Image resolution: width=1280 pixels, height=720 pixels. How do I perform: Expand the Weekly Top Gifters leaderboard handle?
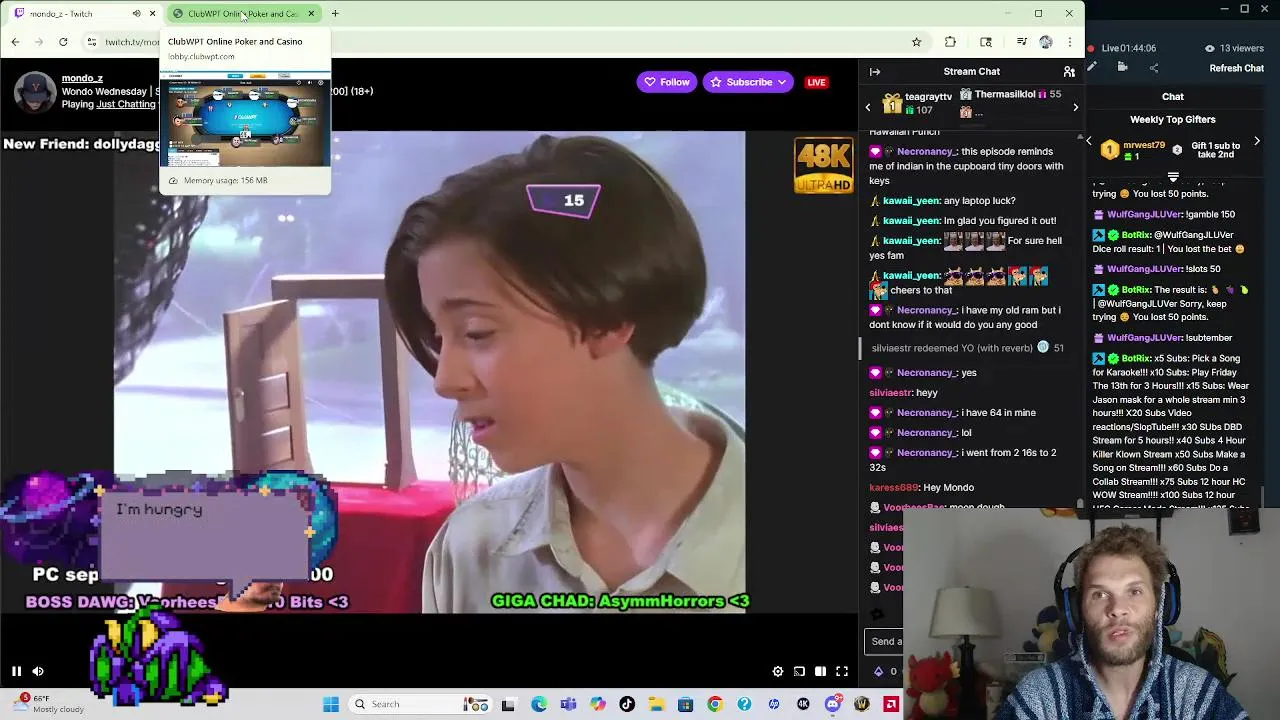click(1173, 176)
